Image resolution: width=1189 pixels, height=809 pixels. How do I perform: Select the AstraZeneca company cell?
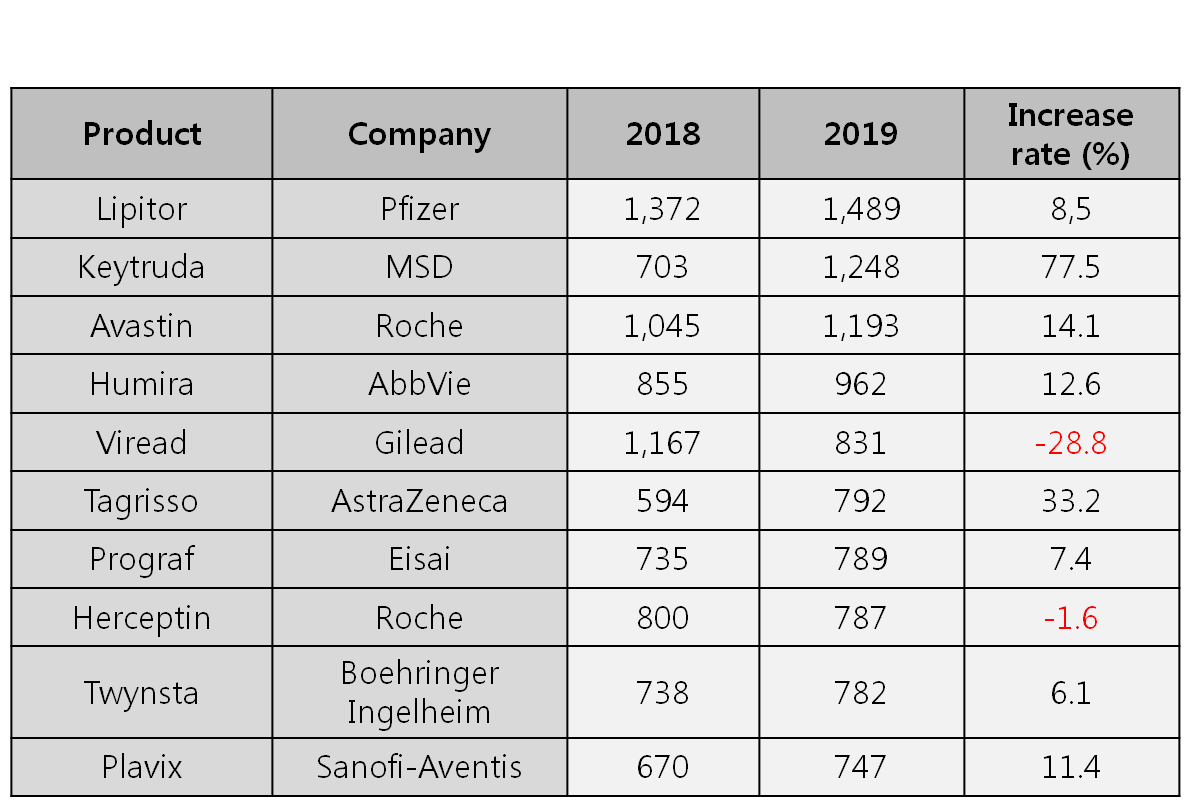(x=419, y=501)
